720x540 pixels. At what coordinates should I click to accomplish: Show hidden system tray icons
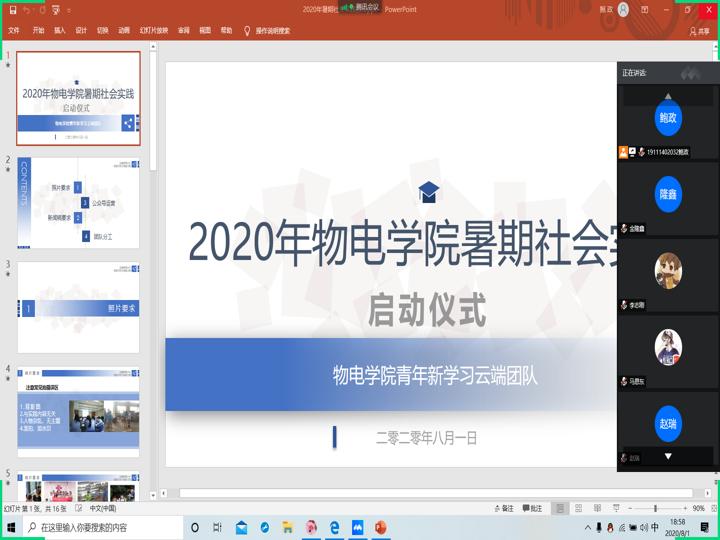[x=587, y=527]
